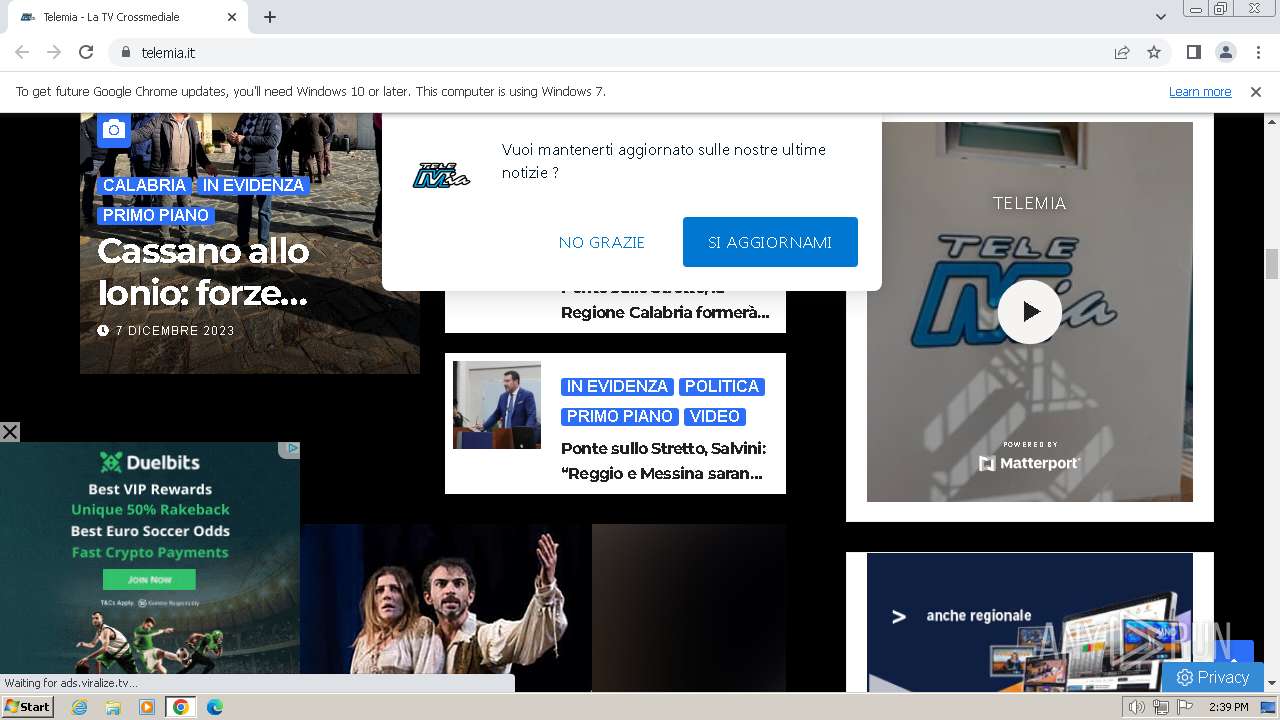Reload the telemia.it page

pos(86,52)
